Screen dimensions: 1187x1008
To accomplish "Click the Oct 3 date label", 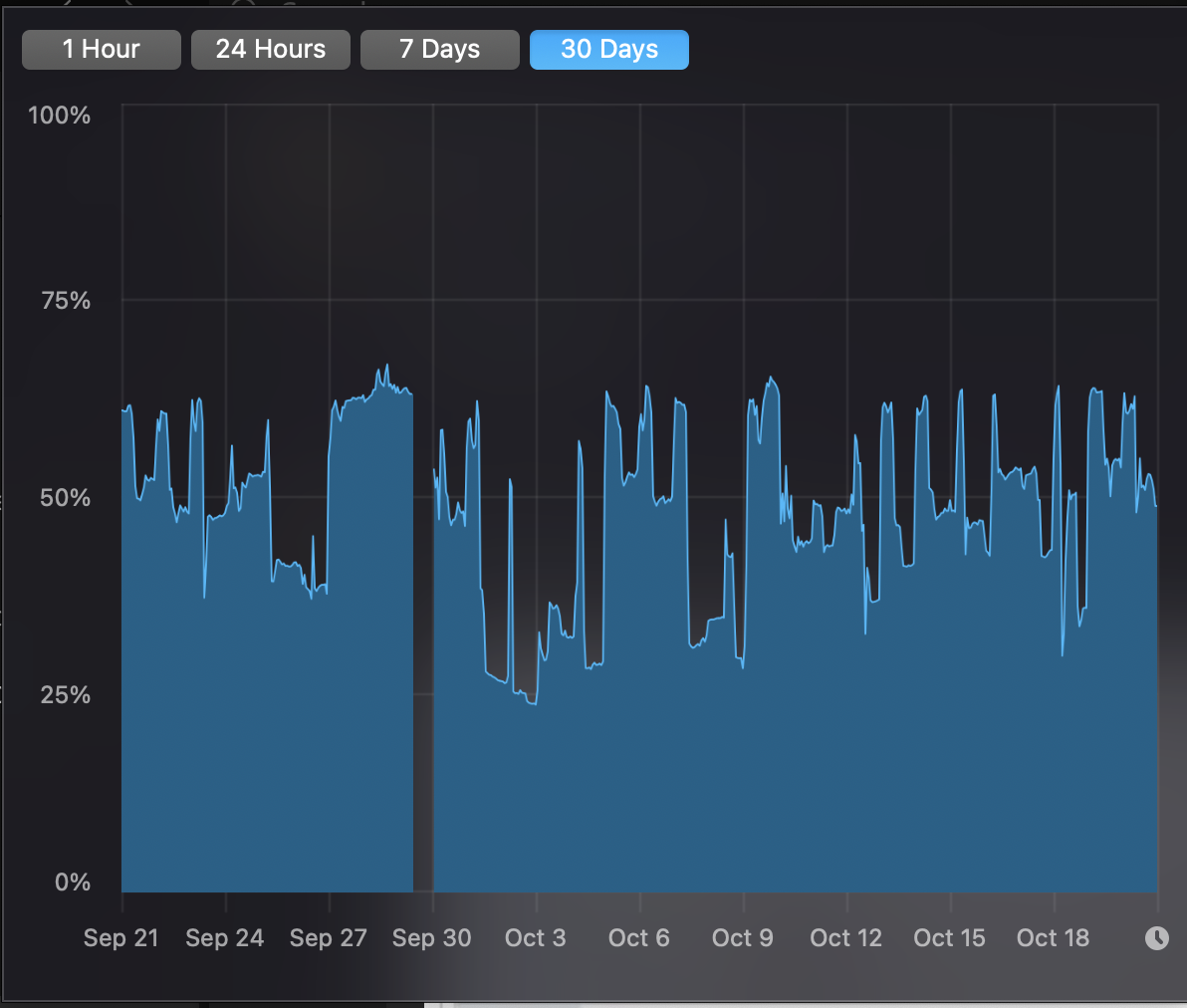I will coord(535,937).
